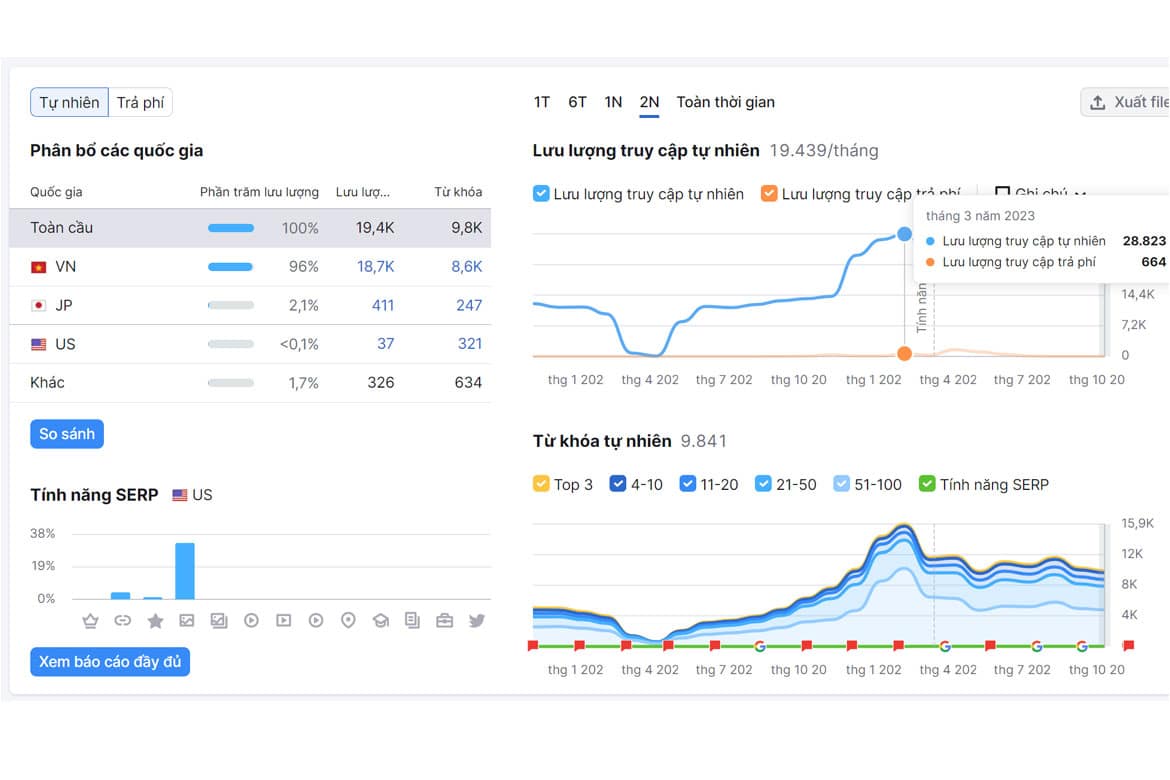
Task: Select the 1T time range
Action: pos(542,102)
